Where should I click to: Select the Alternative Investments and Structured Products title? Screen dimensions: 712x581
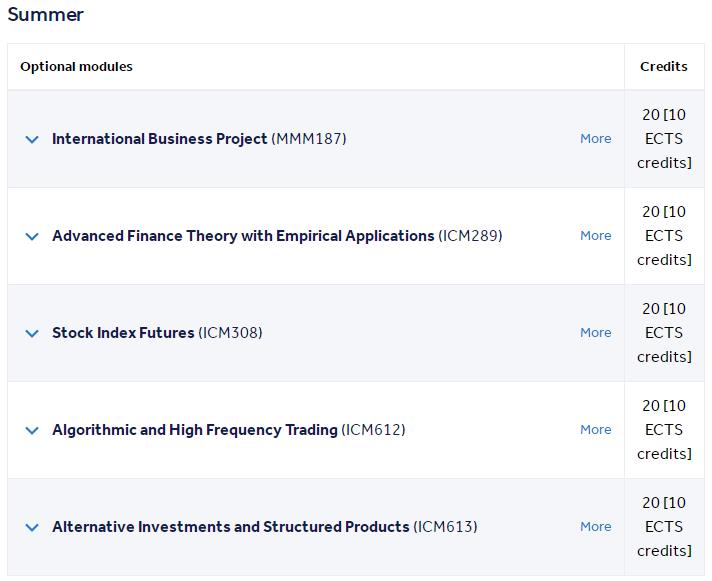point(231,527)
